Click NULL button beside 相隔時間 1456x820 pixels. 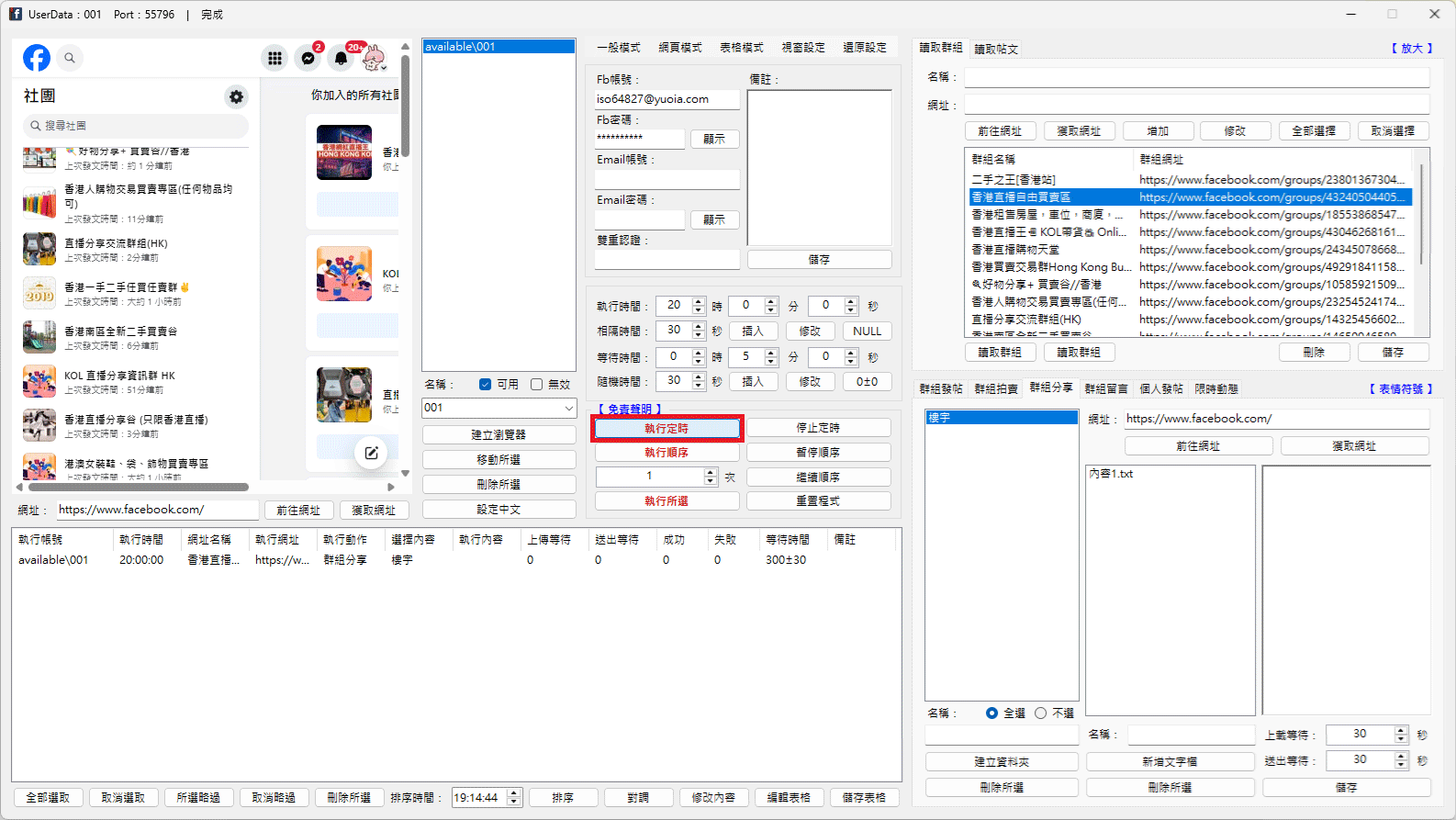point(867,331)
